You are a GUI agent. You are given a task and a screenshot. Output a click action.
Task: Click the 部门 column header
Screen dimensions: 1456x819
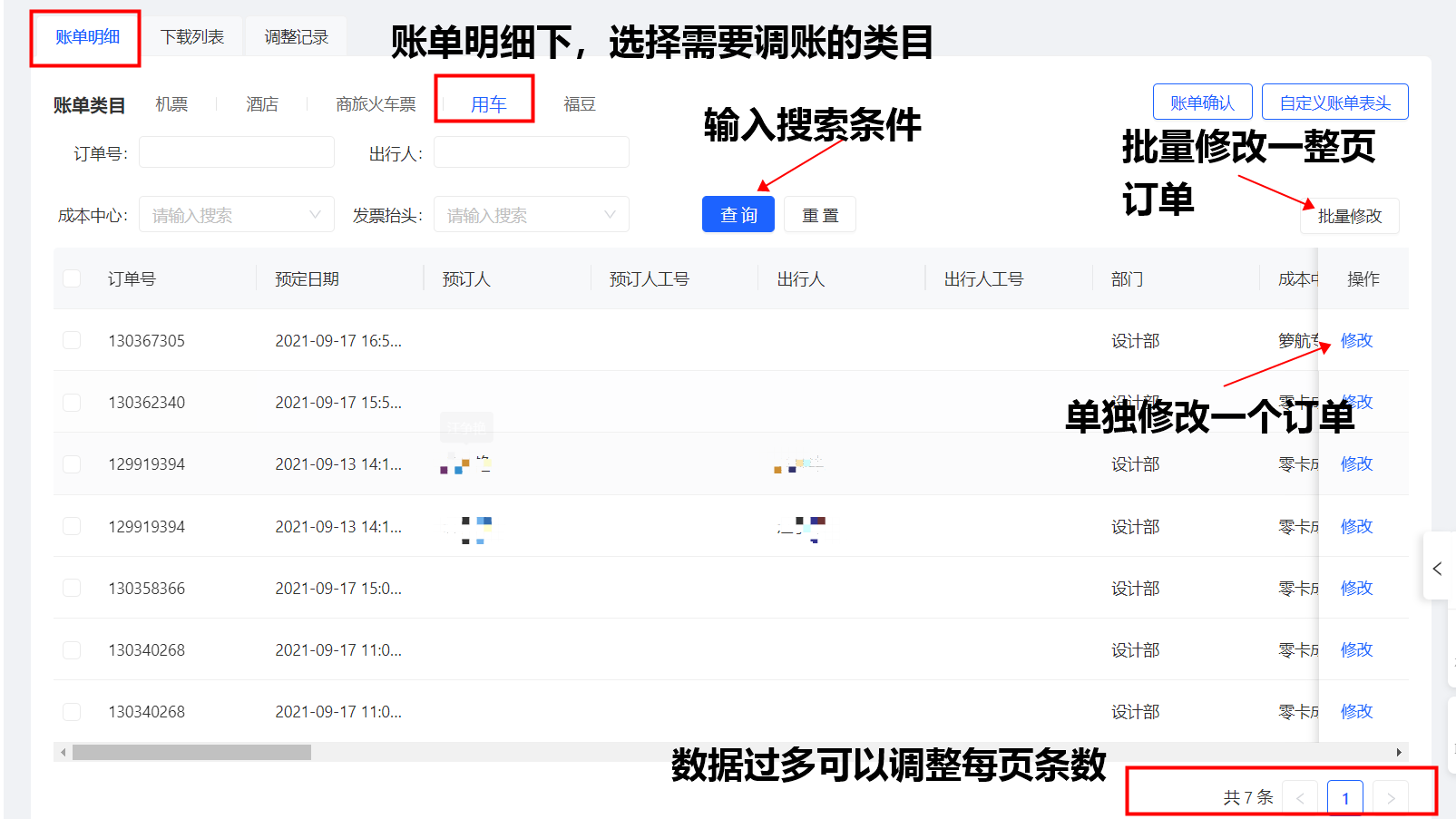pyautogui.click(x=1127, y=278)
